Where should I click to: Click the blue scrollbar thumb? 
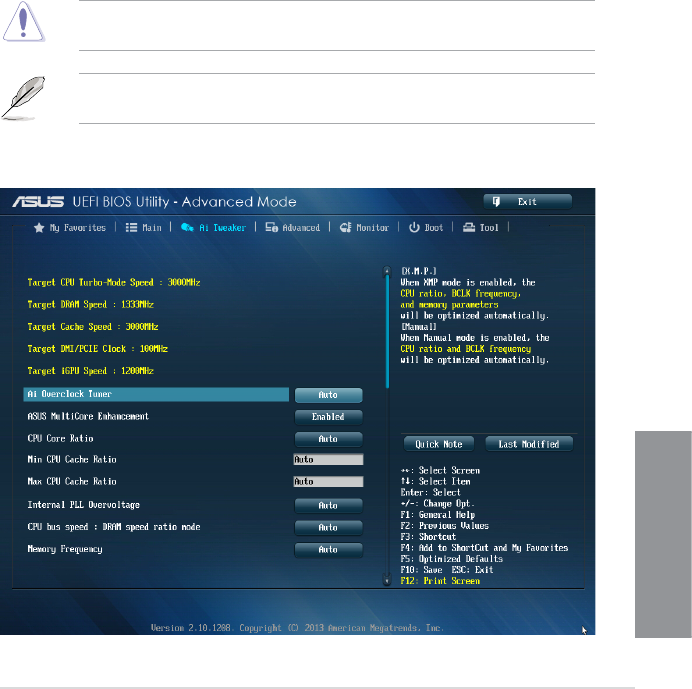click(x=387, y=332)
